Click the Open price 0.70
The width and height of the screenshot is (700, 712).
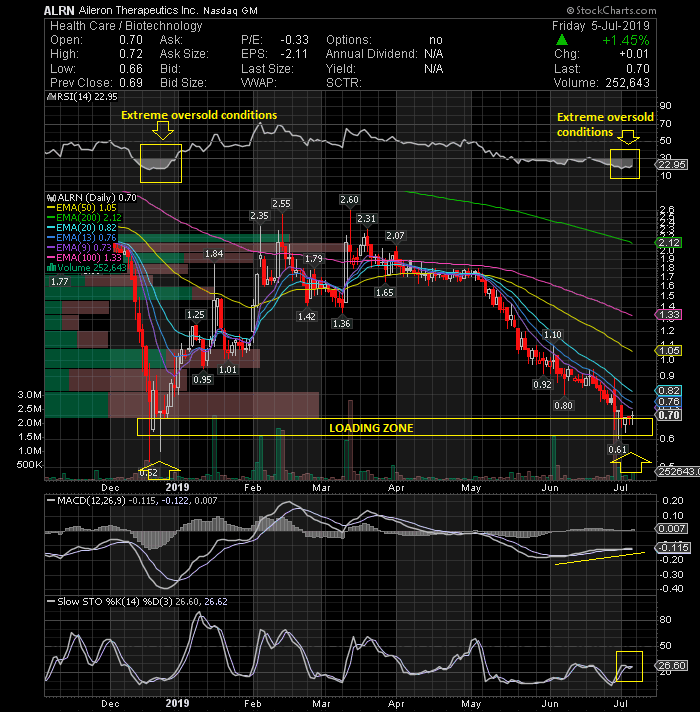131,40
